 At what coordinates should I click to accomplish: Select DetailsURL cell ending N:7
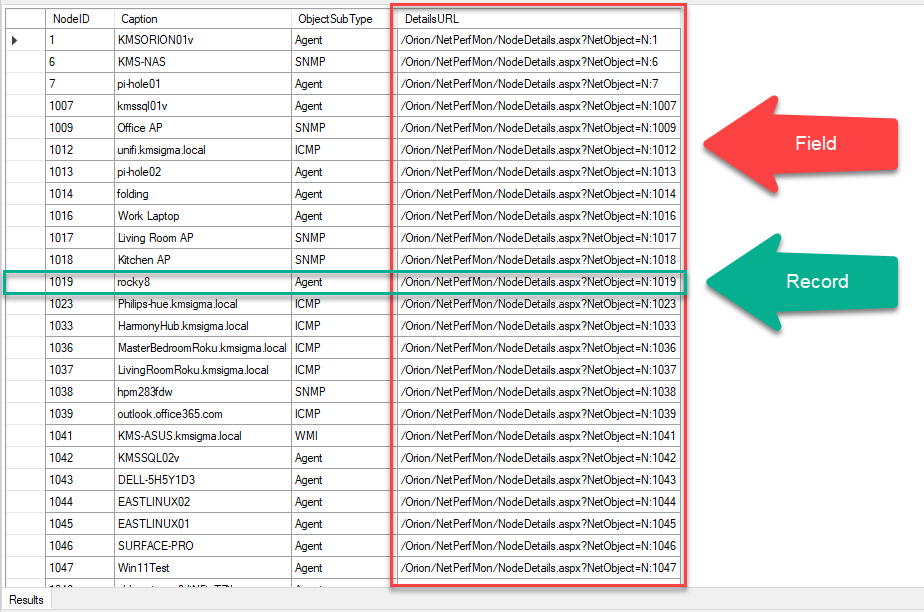[539, 84]
